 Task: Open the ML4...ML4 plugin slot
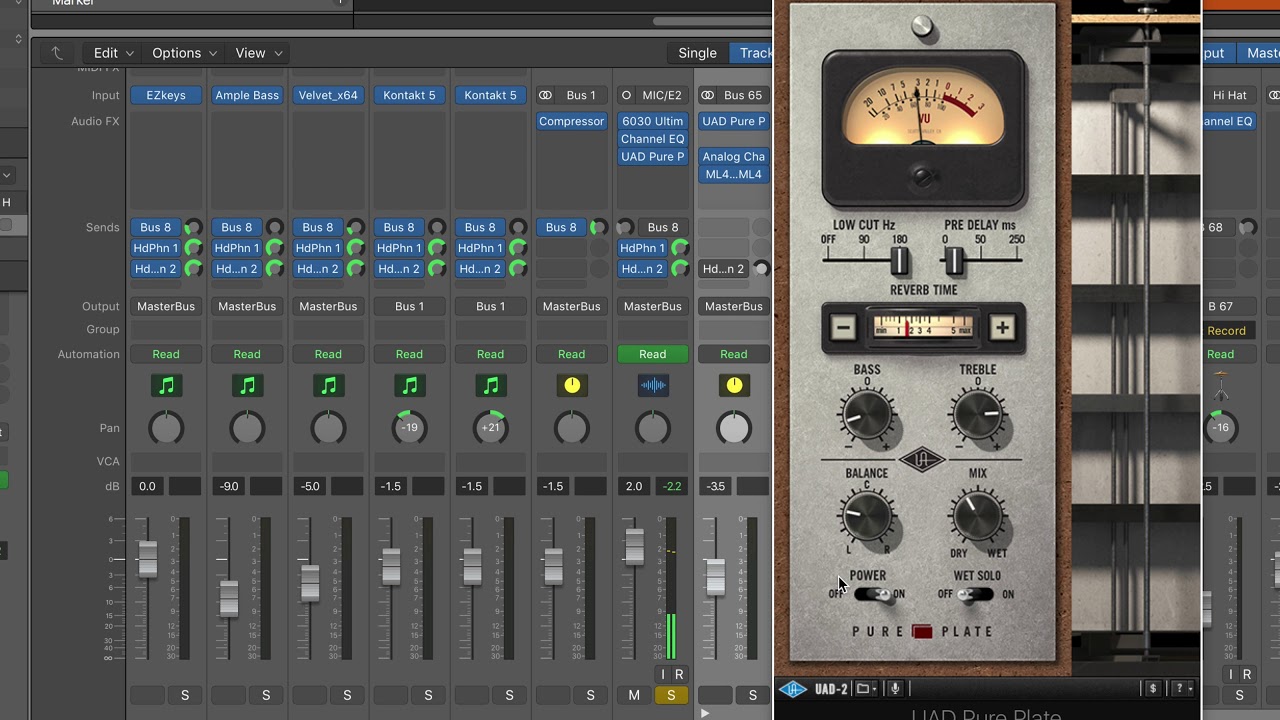pyautogui.click(x=734, y=174)
